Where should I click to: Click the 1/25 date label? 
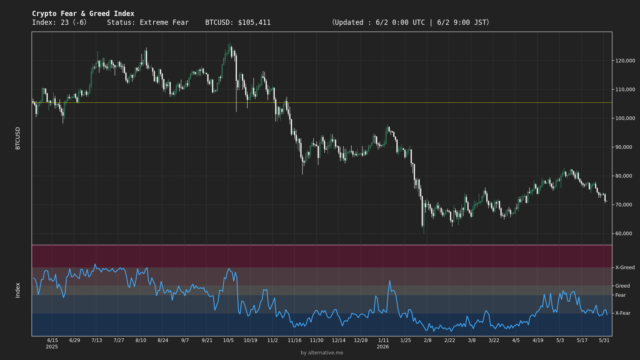point(405,340)
